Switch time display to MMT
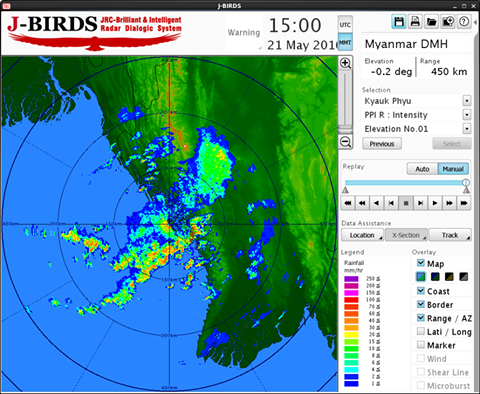Screen dimensions: 480x394 point(345,42)
